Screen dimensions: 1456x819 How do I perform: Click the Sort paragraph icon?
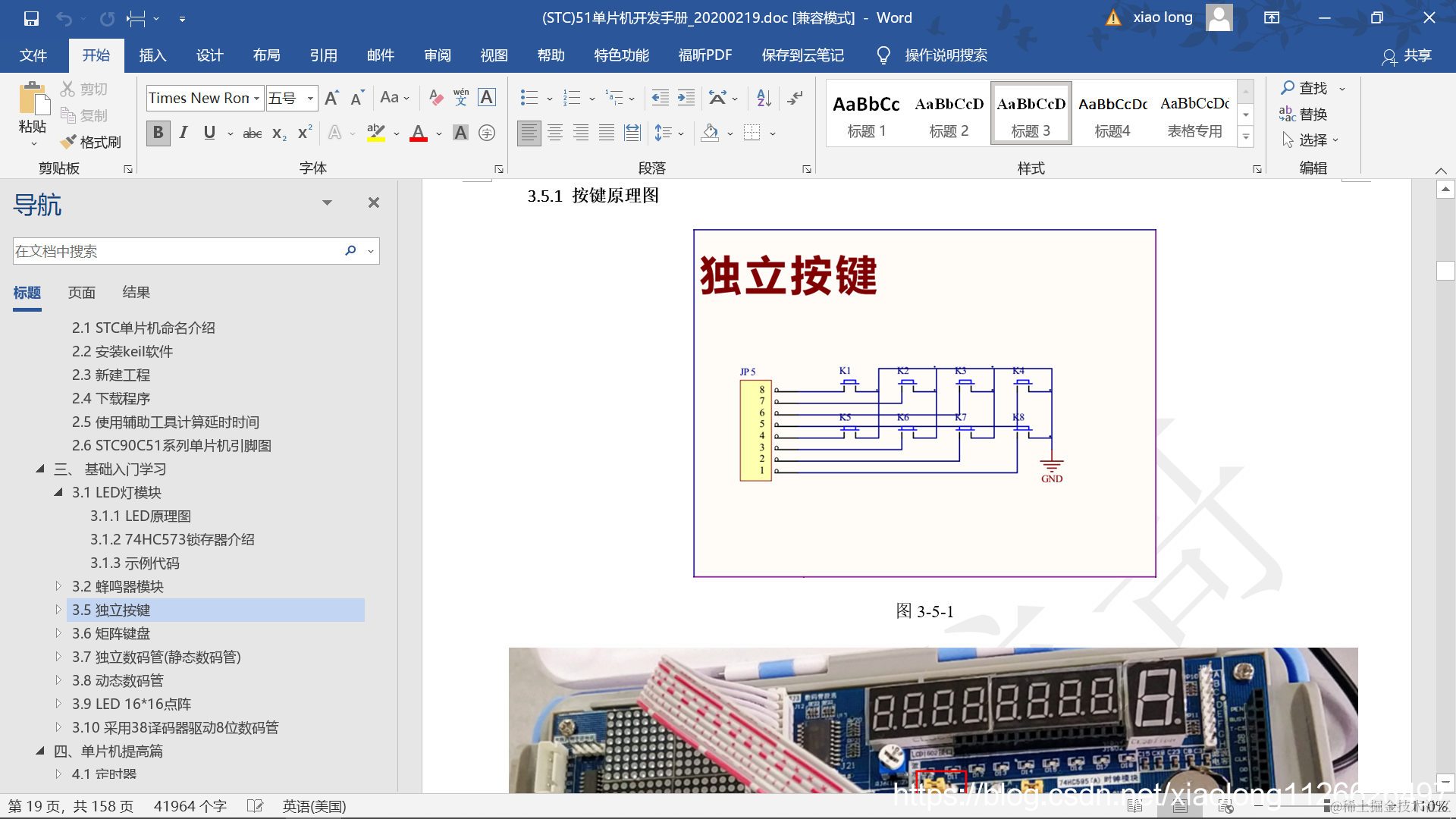[764, 98]
